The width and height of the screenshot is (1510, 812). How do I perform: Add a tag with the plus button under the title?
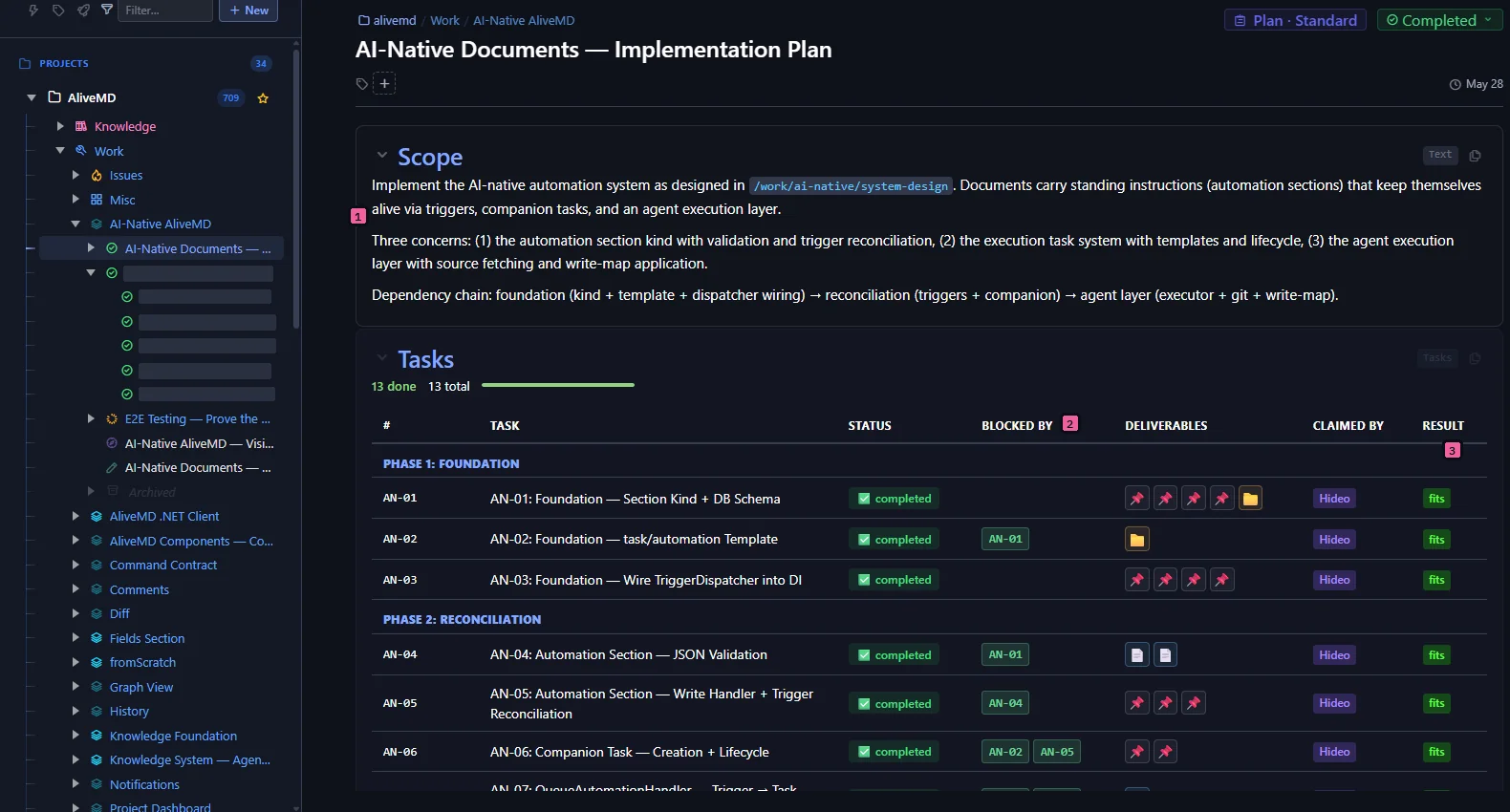[x=384, y=84]
